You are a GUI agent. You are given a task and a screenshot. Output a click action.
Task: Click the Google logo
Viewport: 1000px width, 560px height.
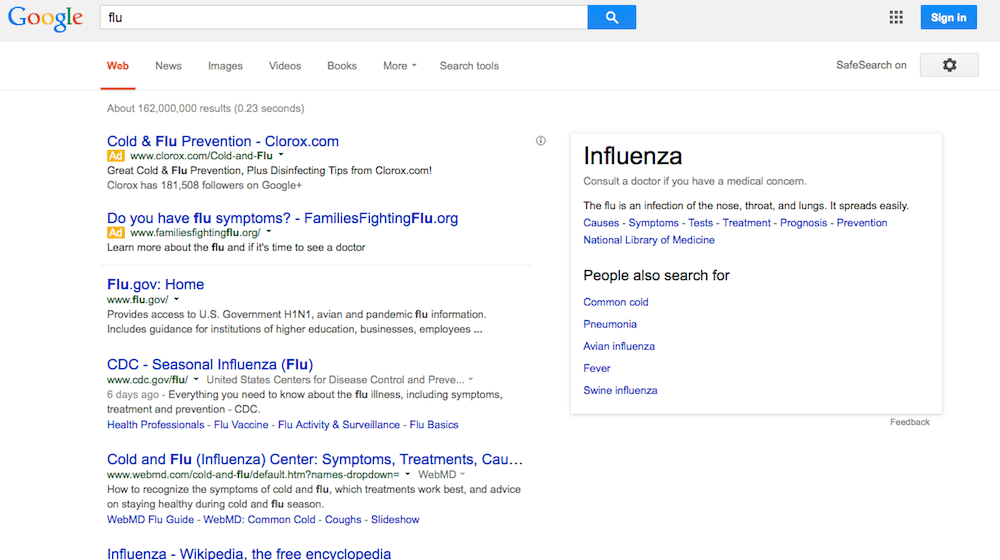pos(45,18)
